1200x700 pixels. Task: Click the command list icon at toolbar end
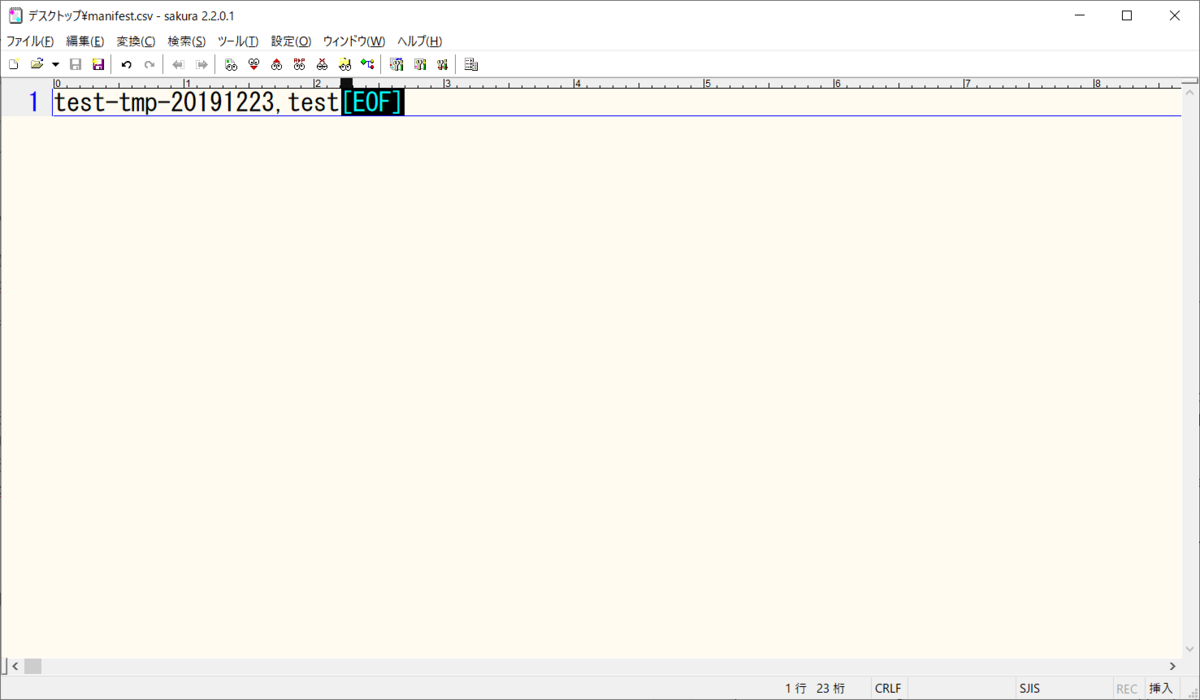click(x=471, y=64)
